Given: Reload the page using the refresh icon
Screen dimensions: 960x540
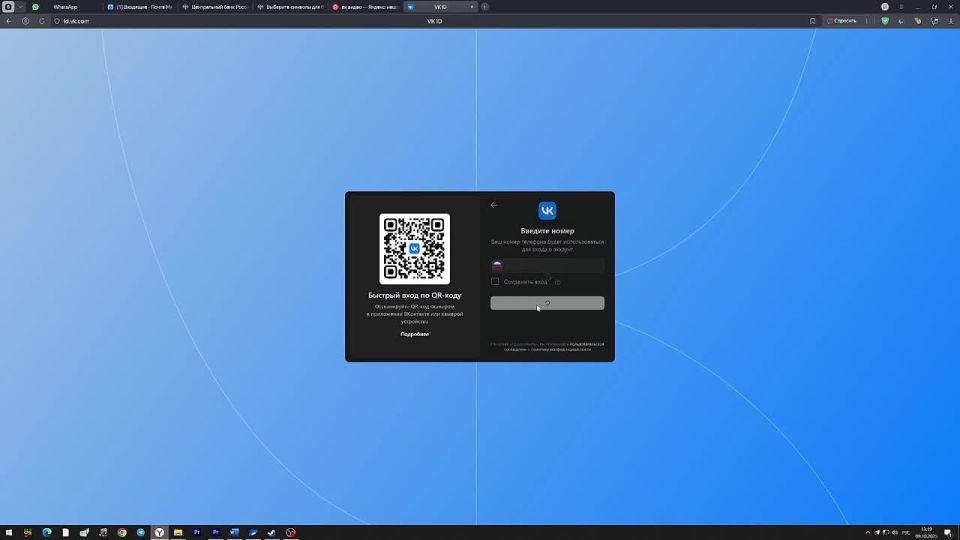Looking at the screenshot, I should point(42,20).
